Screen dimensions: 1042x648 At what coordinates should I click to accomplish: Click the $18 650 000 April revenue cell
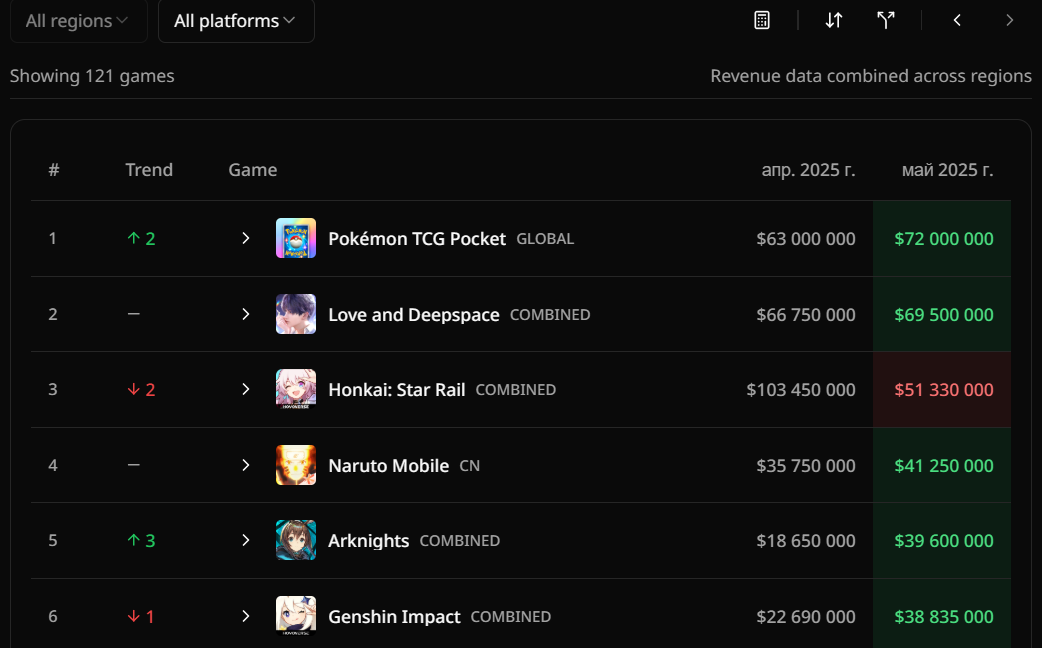[x=805, y=540]
